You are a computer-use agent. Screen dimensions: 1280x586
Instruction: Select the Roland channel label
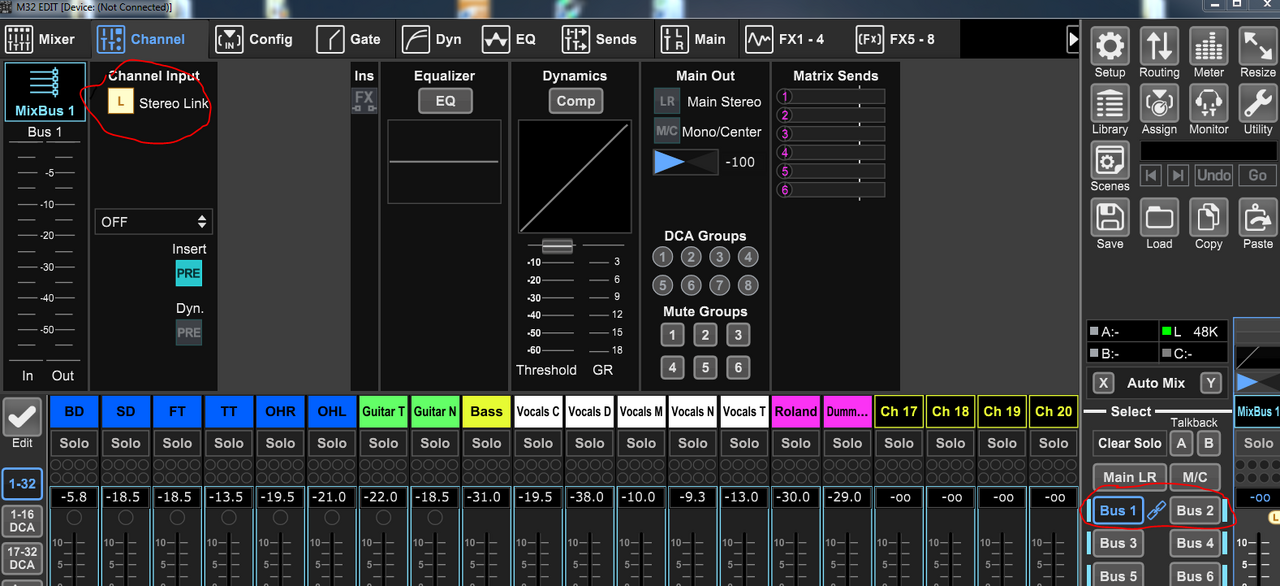(x=796, y=411)
